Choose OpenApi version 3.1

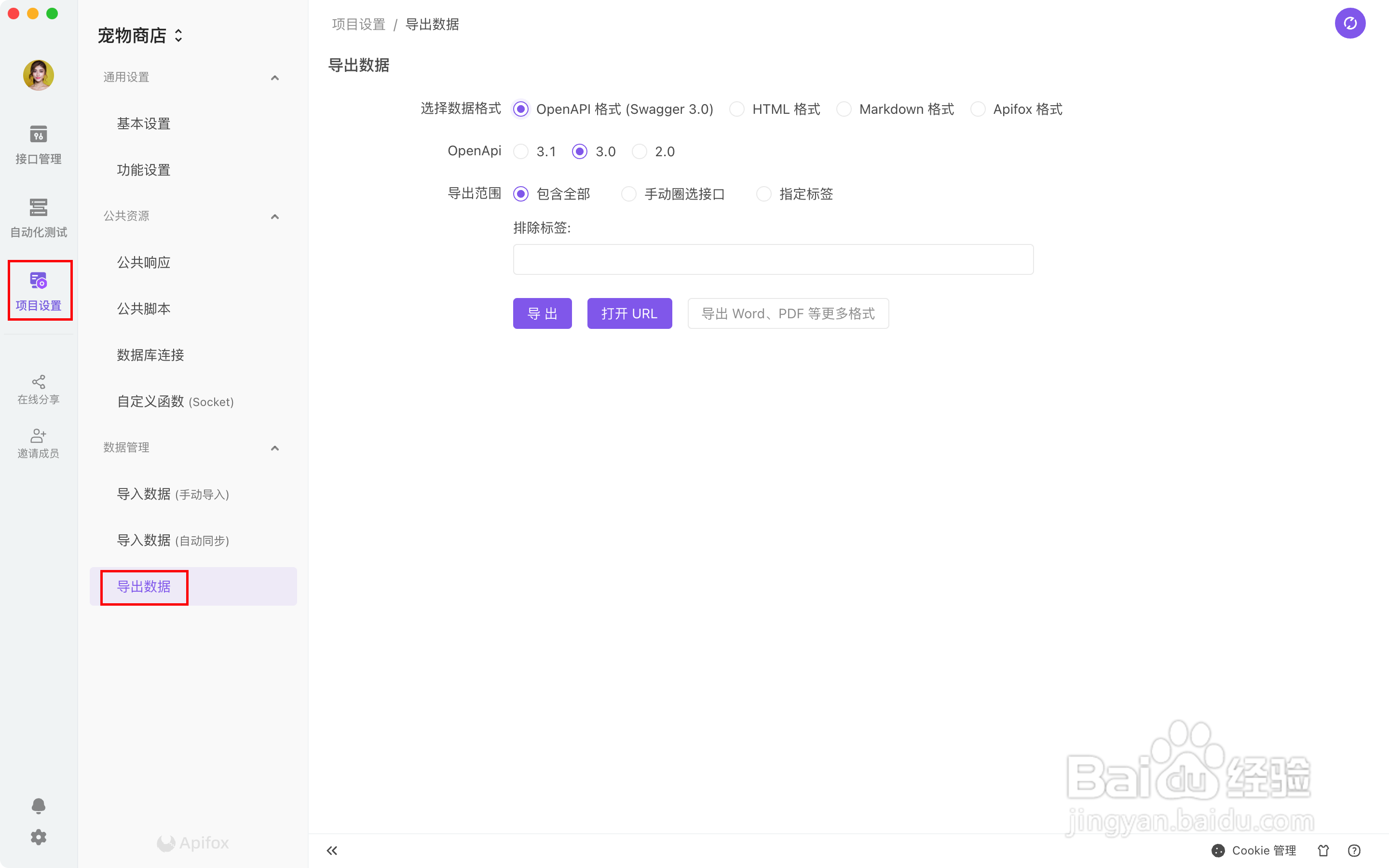(520, 151)
